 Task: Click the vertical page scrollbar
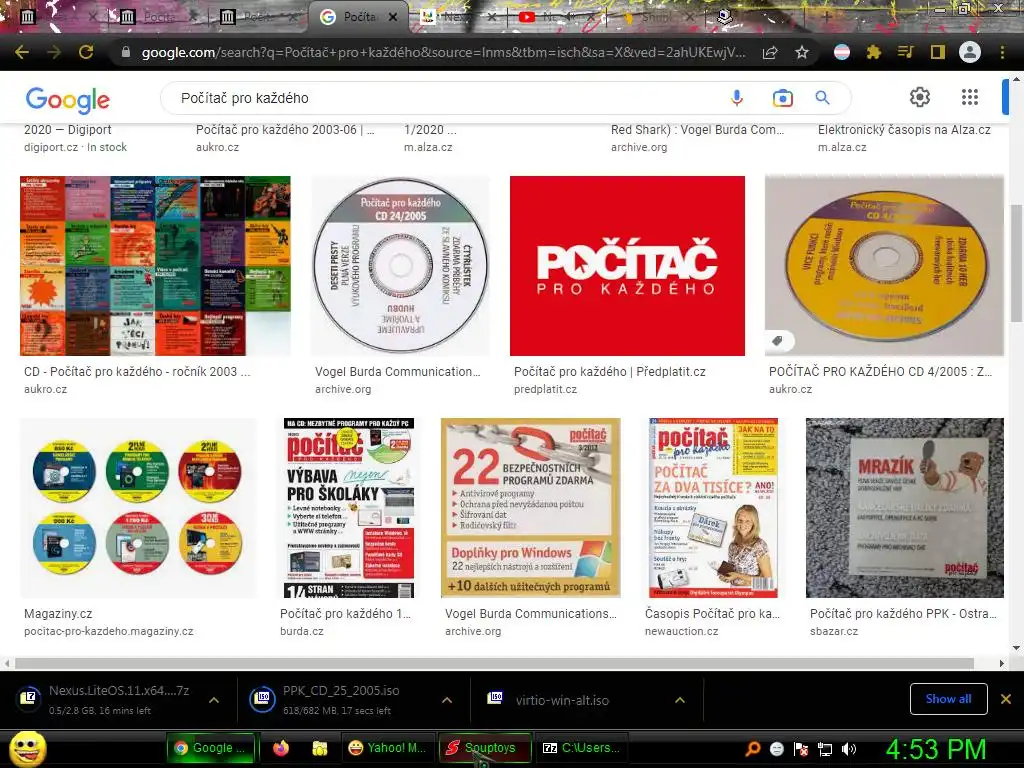(x=1016, y=263)
